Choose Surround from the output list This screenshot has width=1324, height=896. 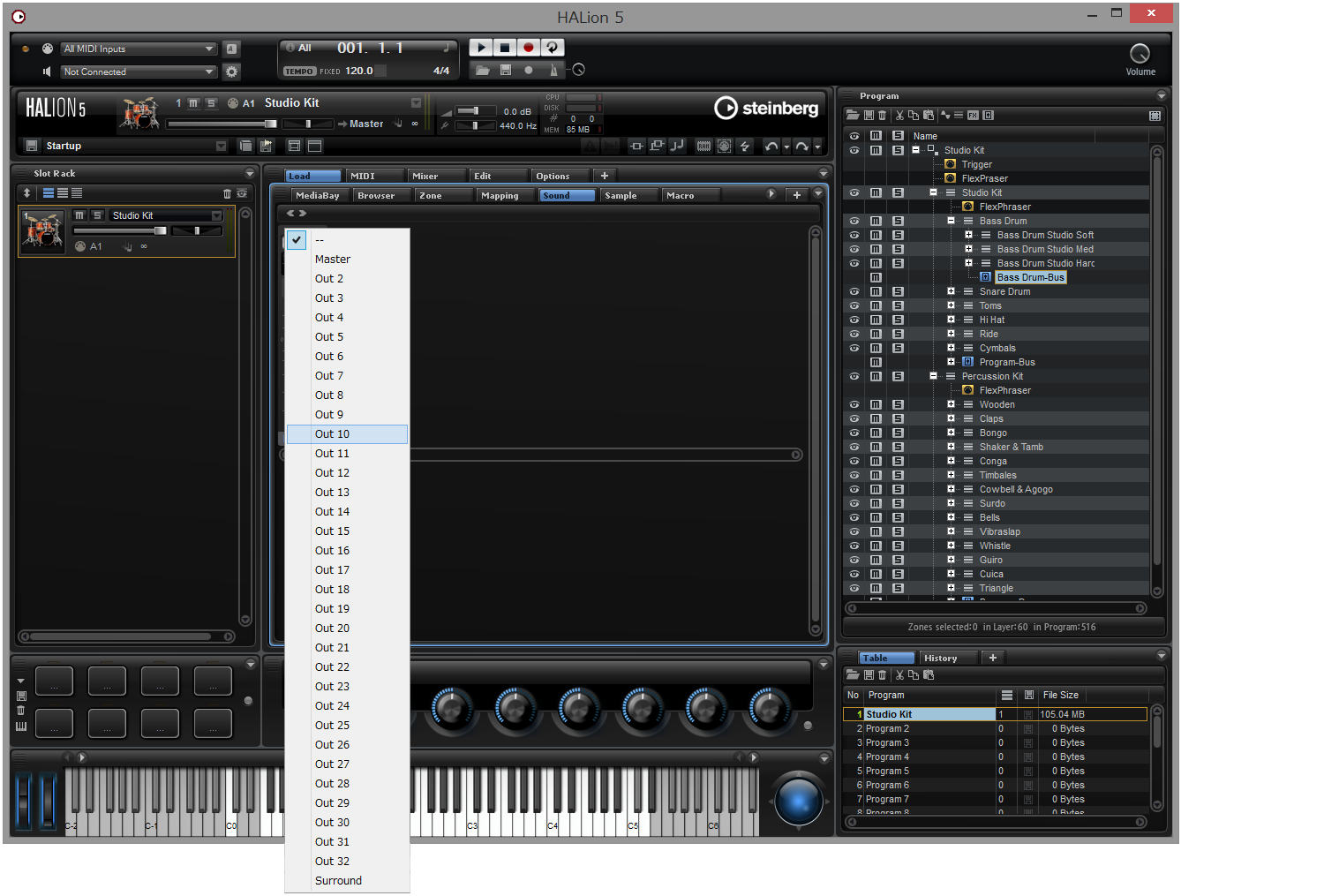click(x=338, y=881)
